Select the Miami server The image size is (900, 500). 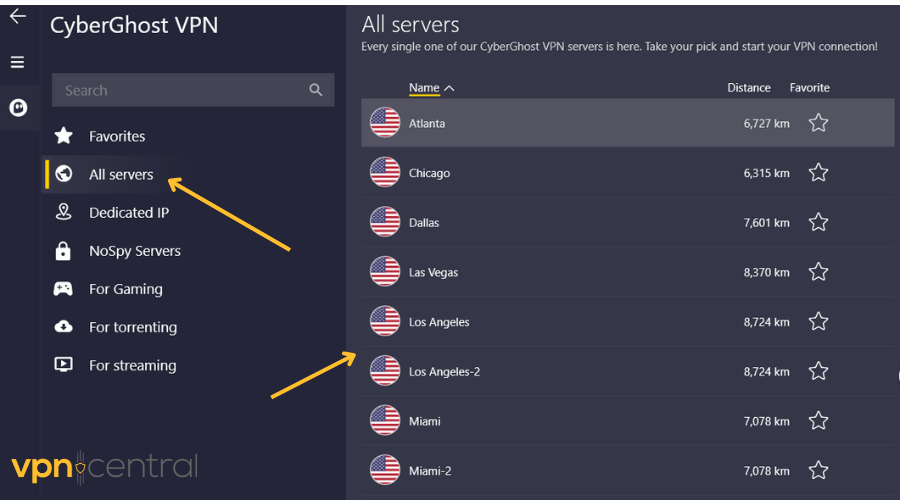[627, 421]
